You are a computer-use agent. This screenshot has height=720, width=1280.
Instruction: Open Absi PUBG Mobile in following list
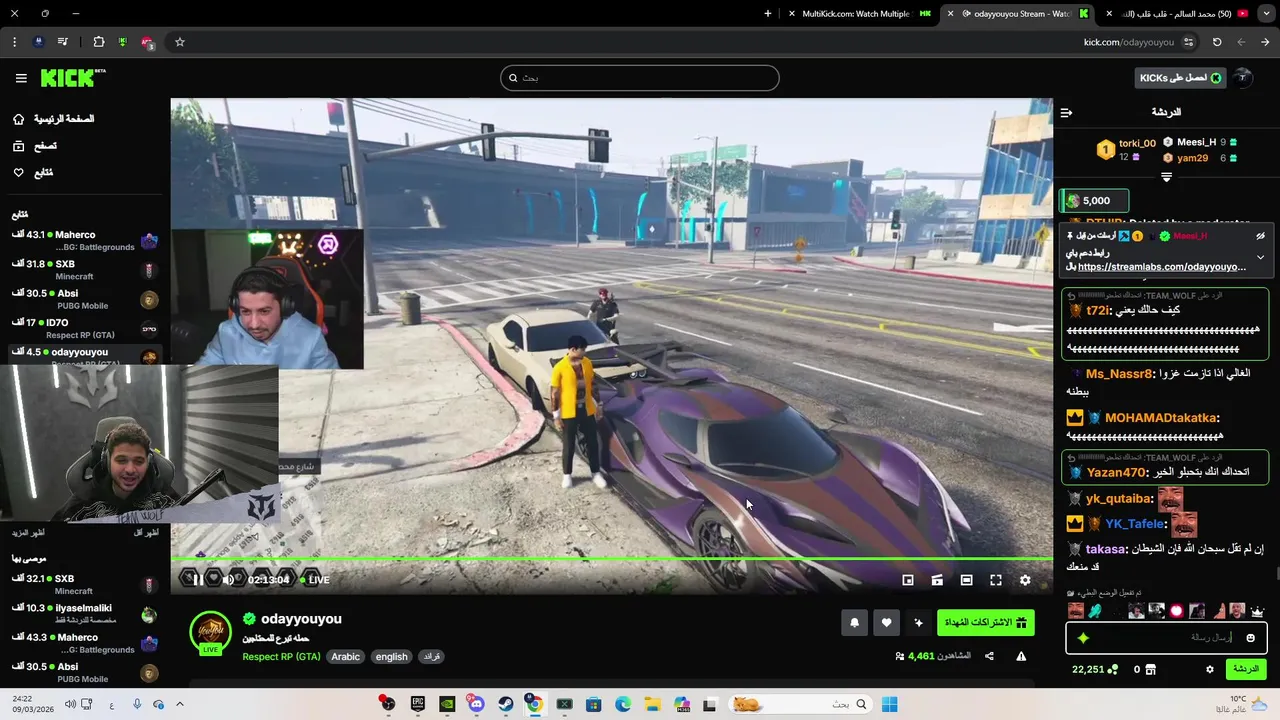tap(84, 299)
